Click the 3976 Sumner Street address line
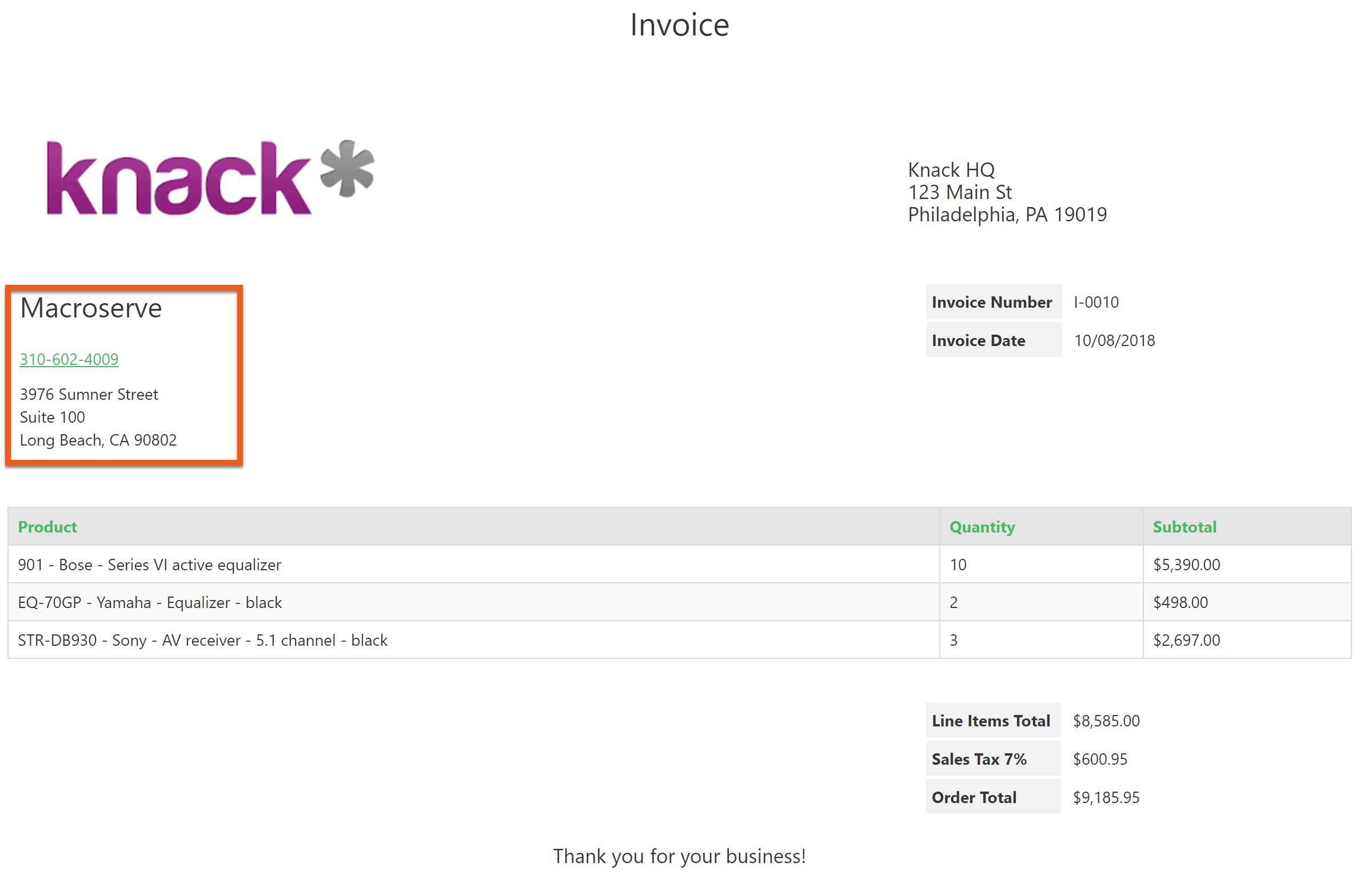Viewport: 1372px width, 886px height. 89,395
